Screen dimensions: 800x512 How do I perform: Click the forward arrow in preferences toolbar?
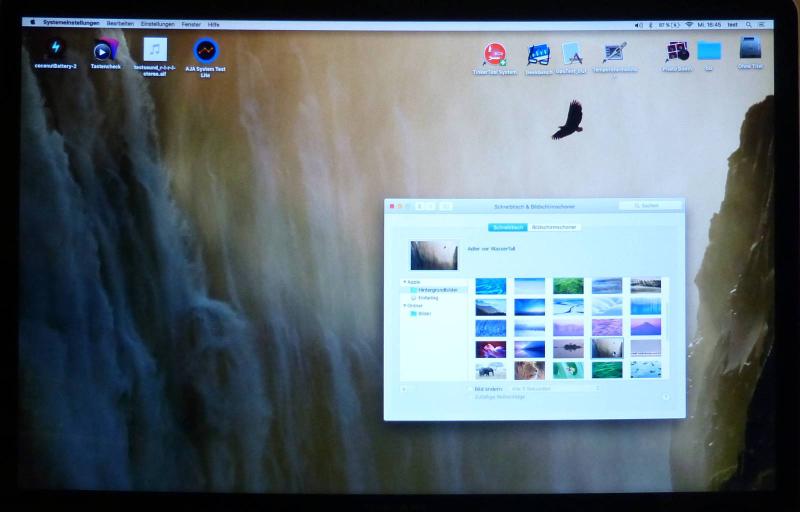tap(431, 207)
